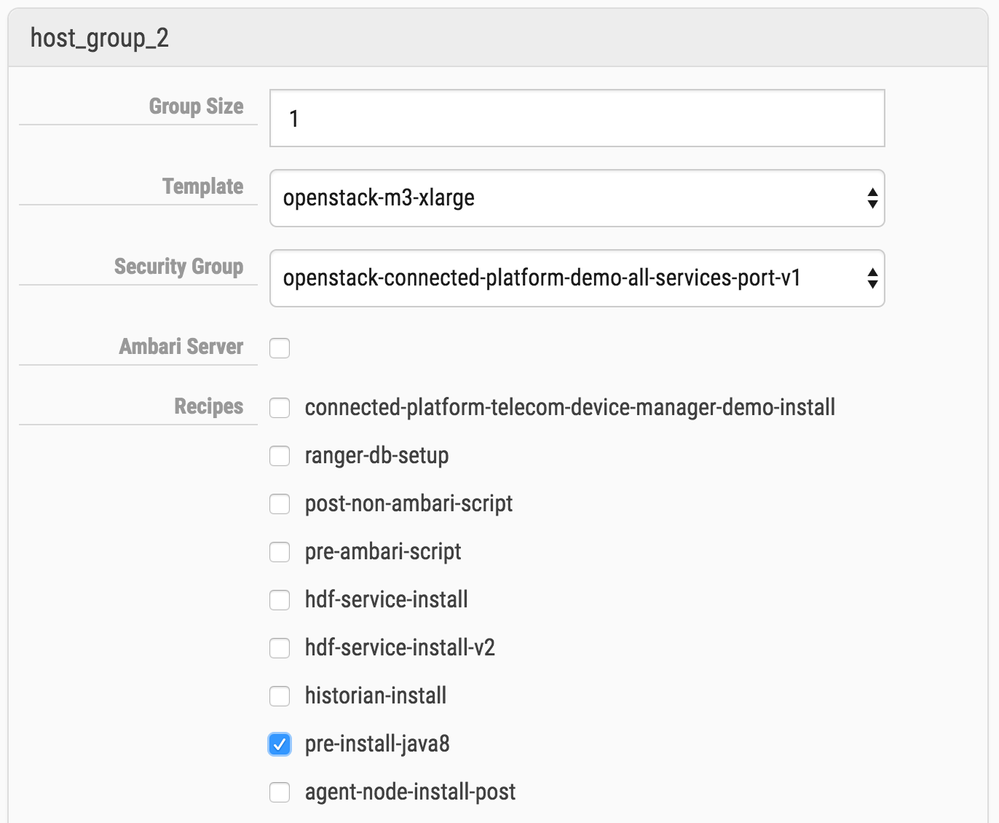This screenshot has width=999, height=823.
Task: Tick the ranger-db-setup recipe checkbox
Action: 280,456
